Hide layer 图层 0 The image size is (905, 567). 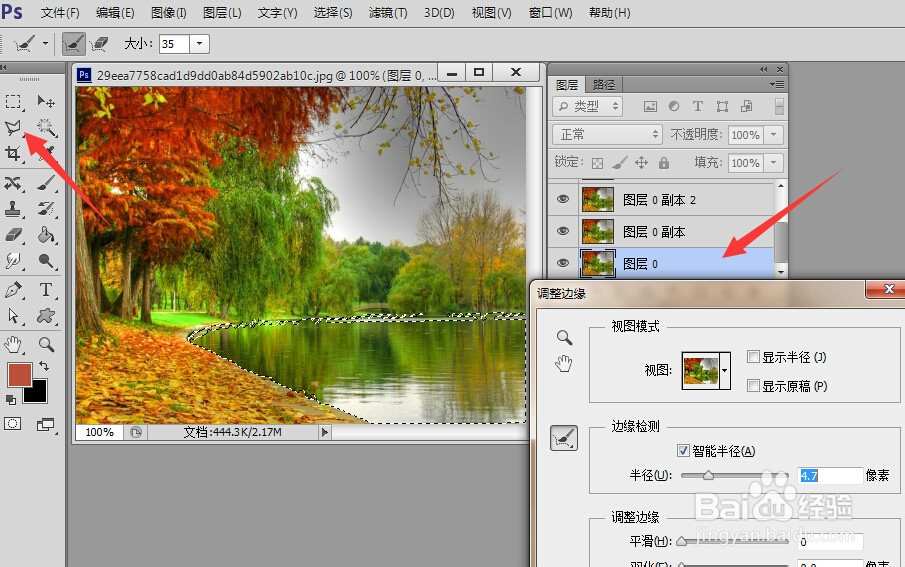pyautogui.click(x=563, y=263)
